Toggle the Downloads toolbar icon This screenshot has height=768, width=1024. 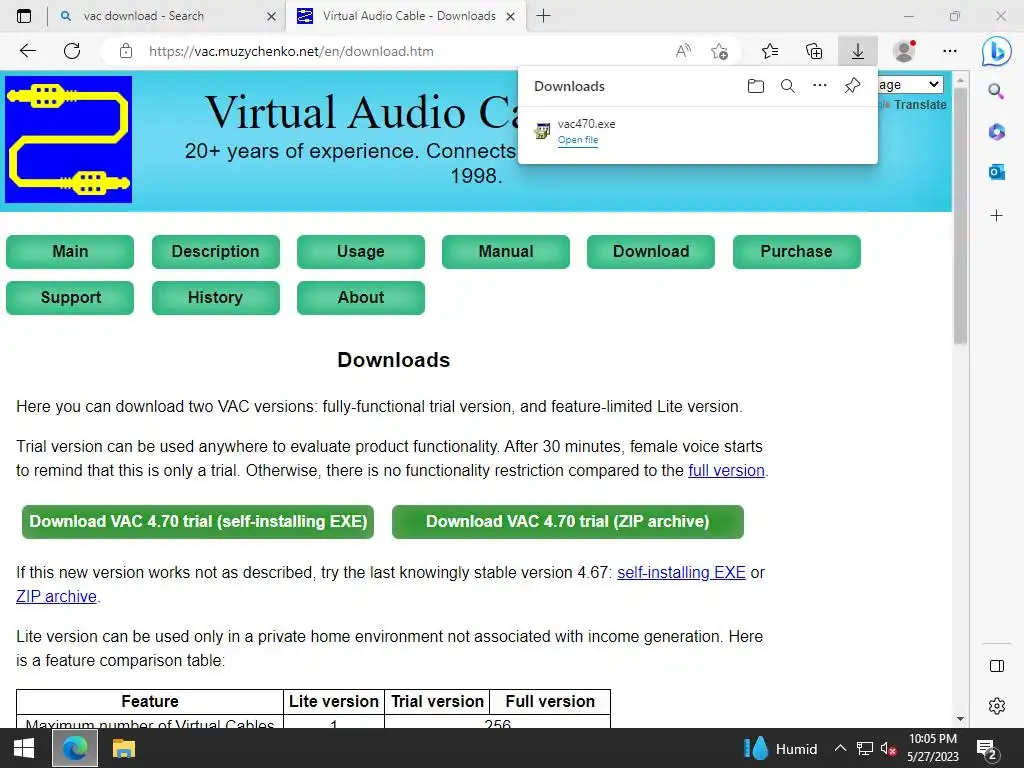pos(857,51)
